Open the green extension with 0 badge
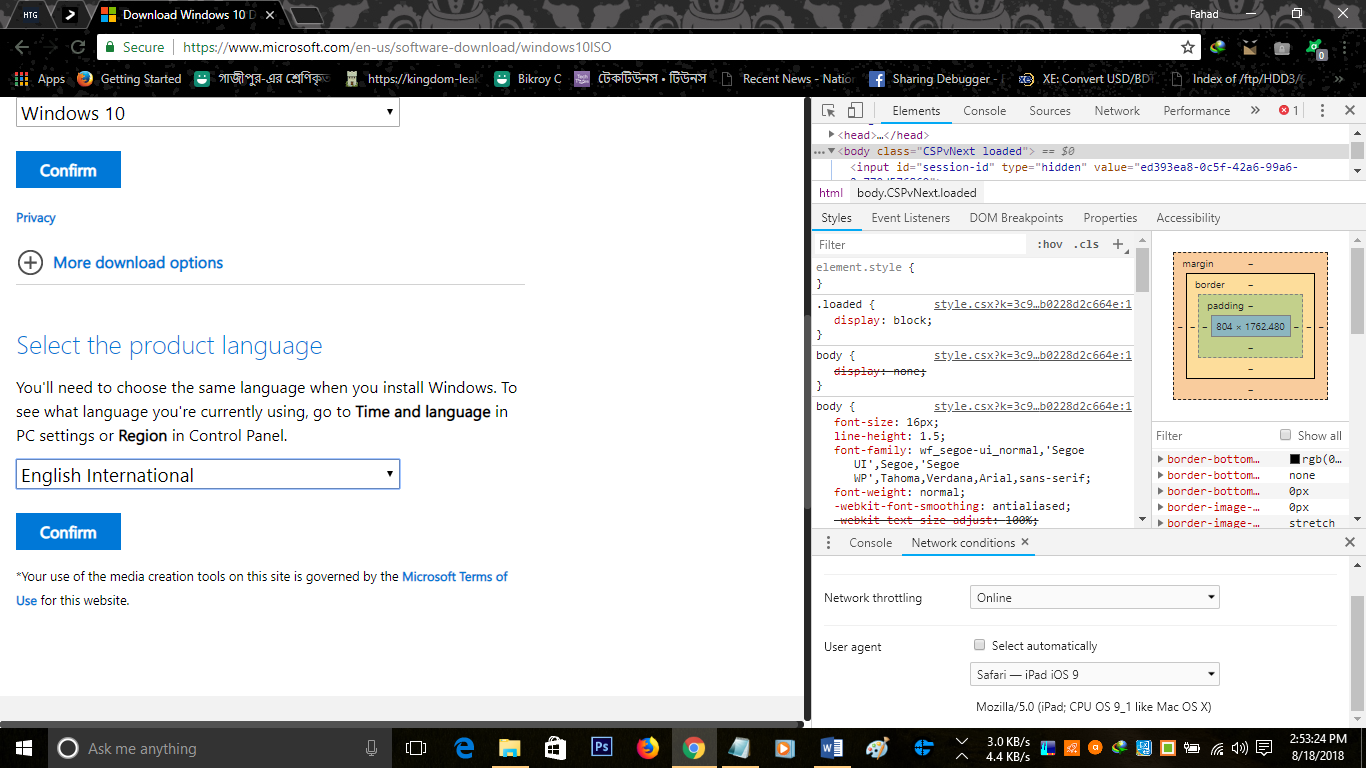Image resolution: width=1366 pixels, height=768 pixels. [1317, 47]
